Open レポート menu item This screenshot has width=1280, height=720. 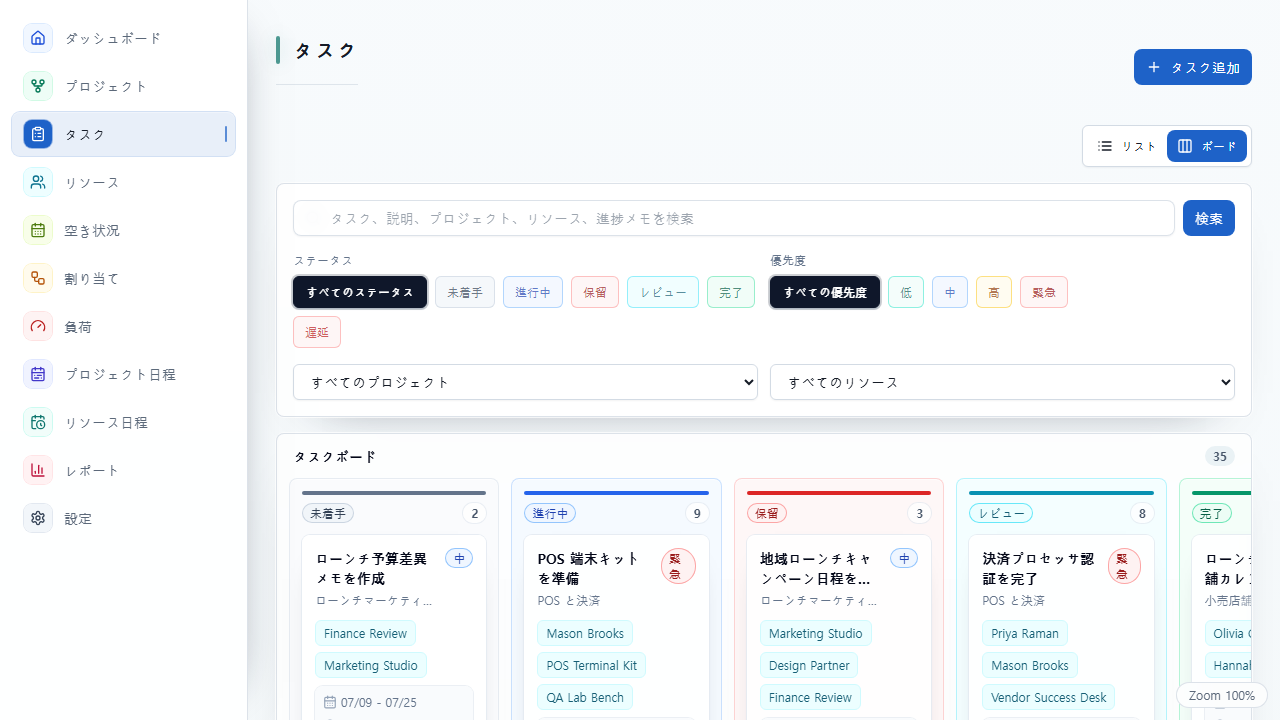tap(123, 470)
